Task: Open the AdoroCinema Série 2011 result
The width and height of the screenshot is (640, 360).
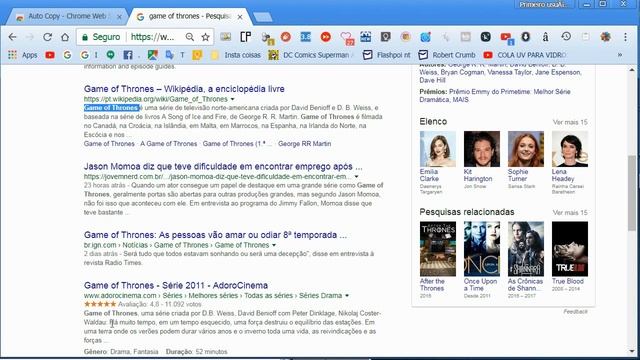Action: point(176,285)
